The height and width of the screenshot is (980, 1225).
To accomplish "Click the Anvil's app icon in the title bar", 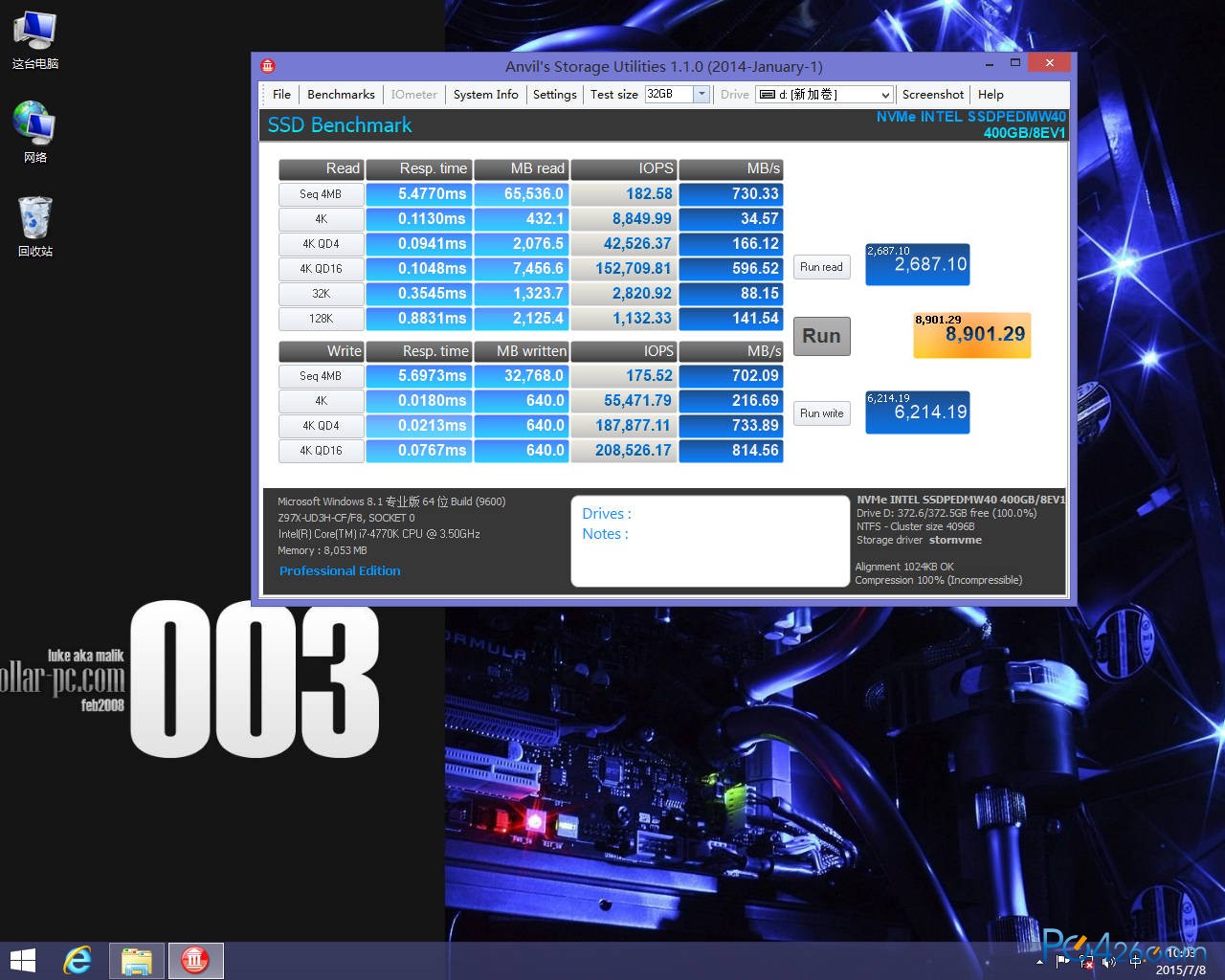I will 268,66.
